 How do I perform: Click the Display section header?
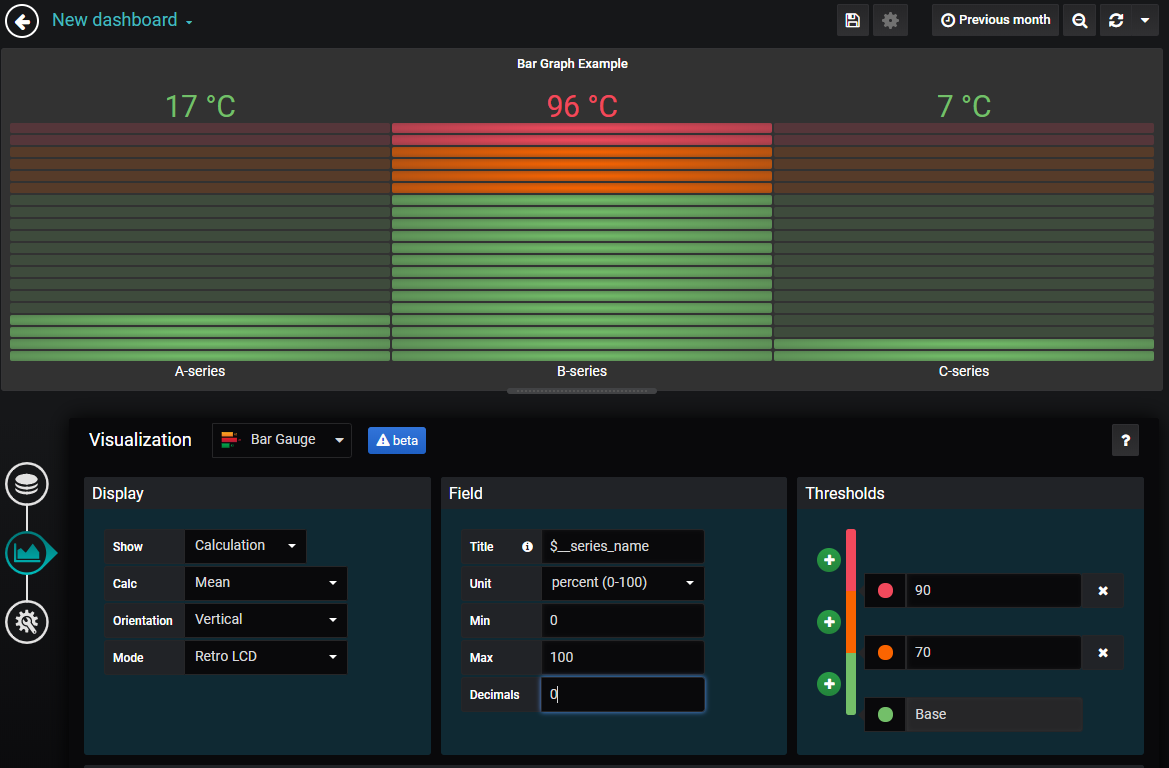coord(257,494)
